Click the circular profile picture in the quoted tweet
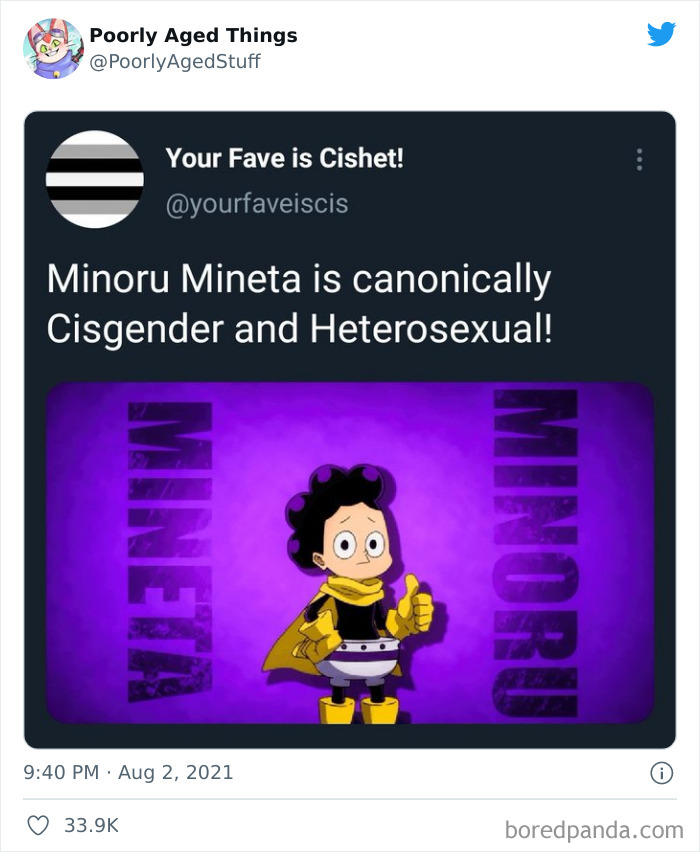Viewport: 700px width, 852px height. tap(94, 179)
